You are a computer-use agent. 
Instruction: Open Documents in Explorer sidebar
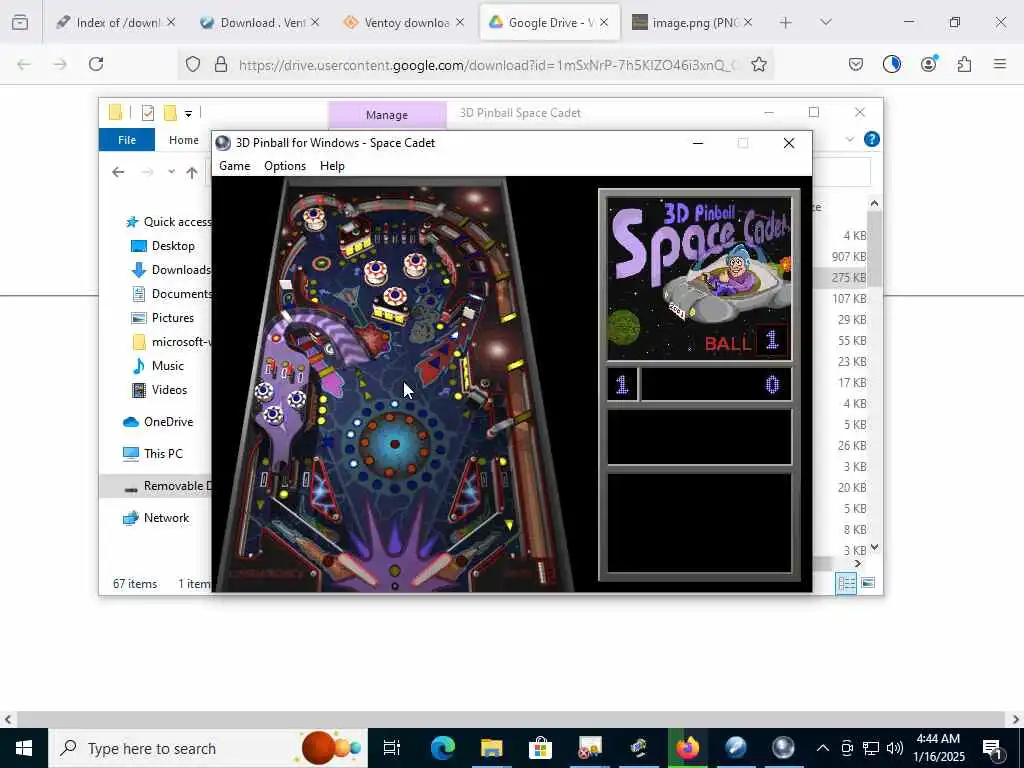coord(170,294)
